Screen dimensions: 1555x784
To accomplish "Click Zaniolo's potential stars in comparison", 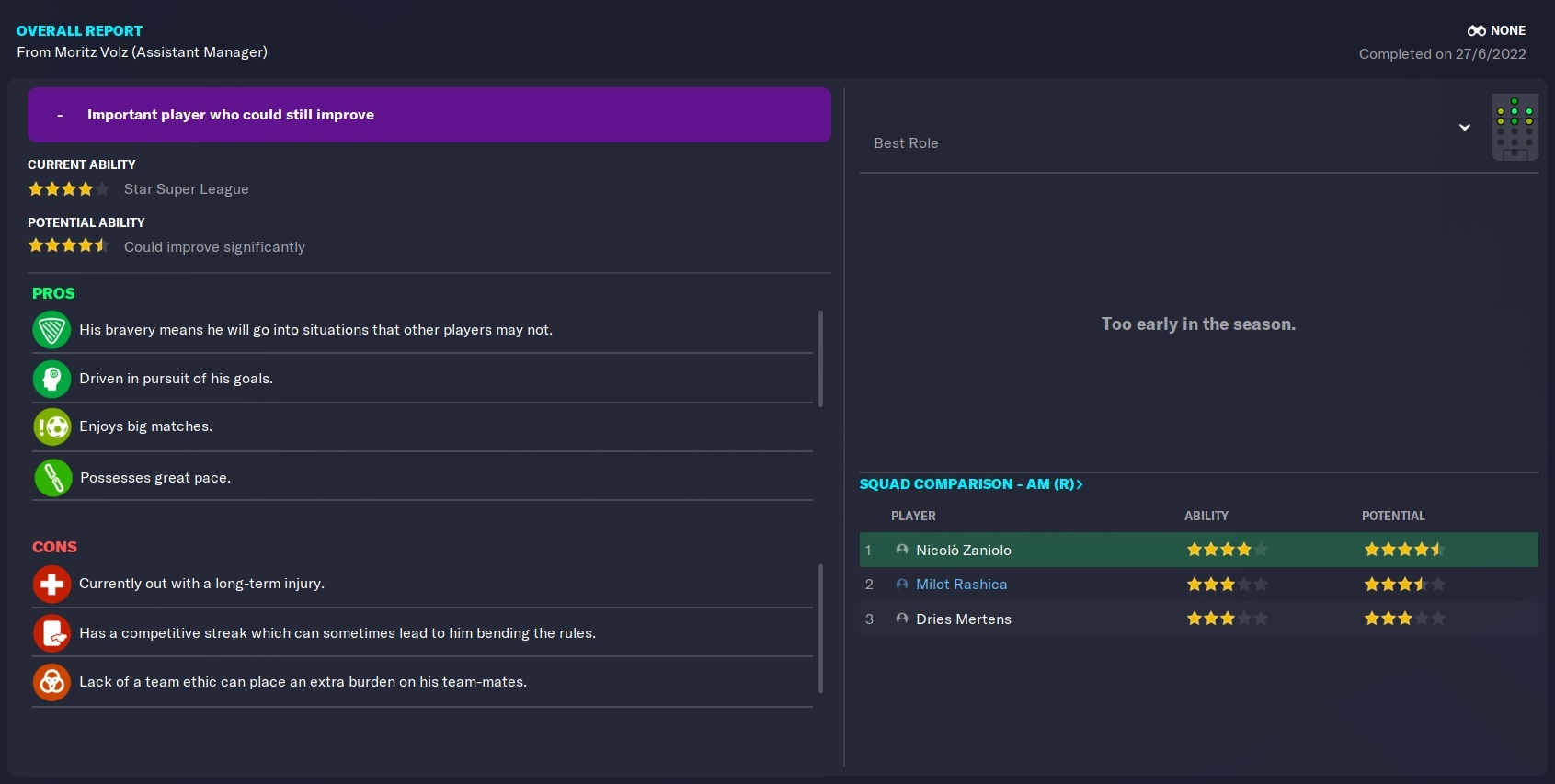I will 1404,550.
